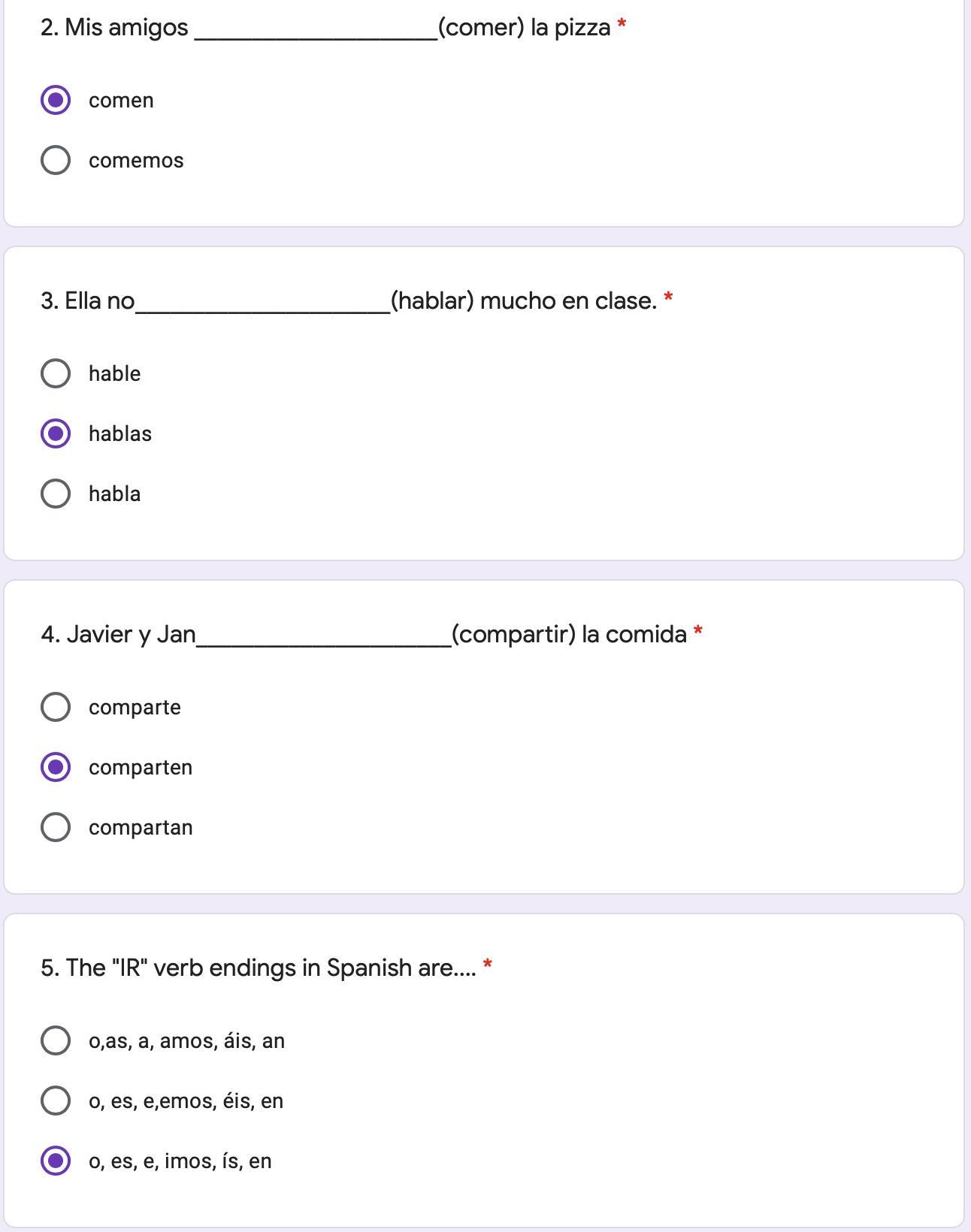Select the 'comparte' radio option
The width and height of the screenshot is (971, 1232).
pyautogui.click(x=56, y=707)
